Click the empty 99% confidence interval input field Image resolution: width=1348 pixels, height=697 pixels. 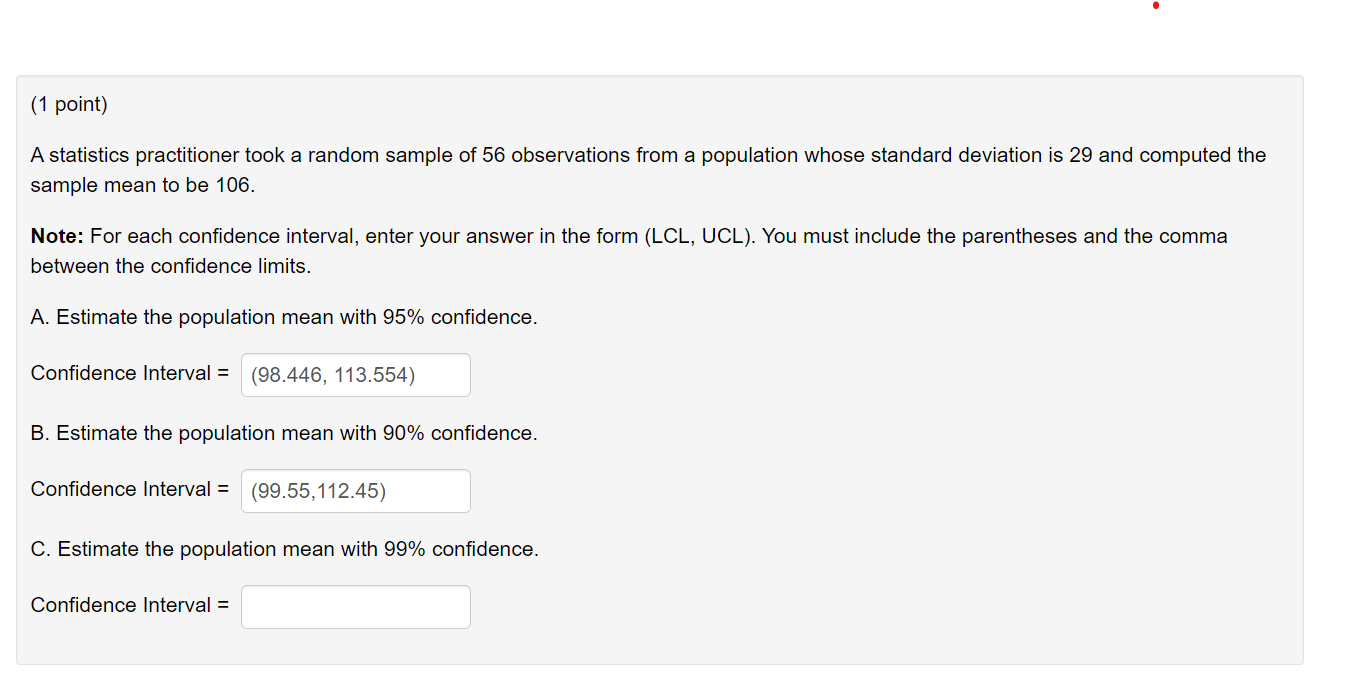(x=355, y=606)
